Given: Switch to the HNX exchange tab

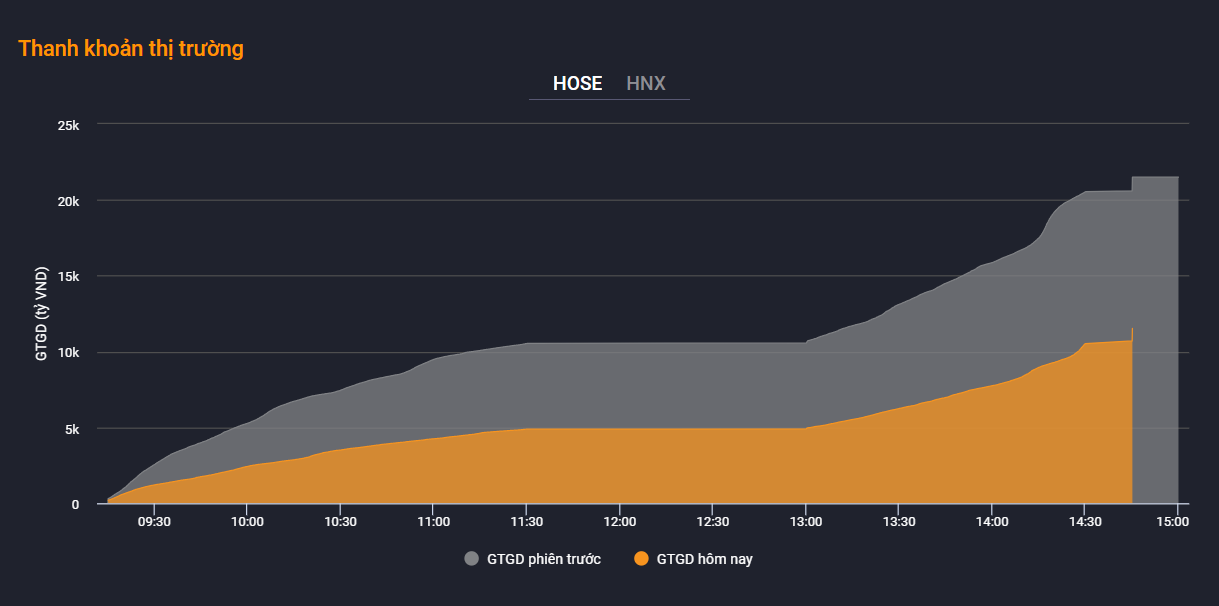Looking at the screenshot, I should [646, 83].
